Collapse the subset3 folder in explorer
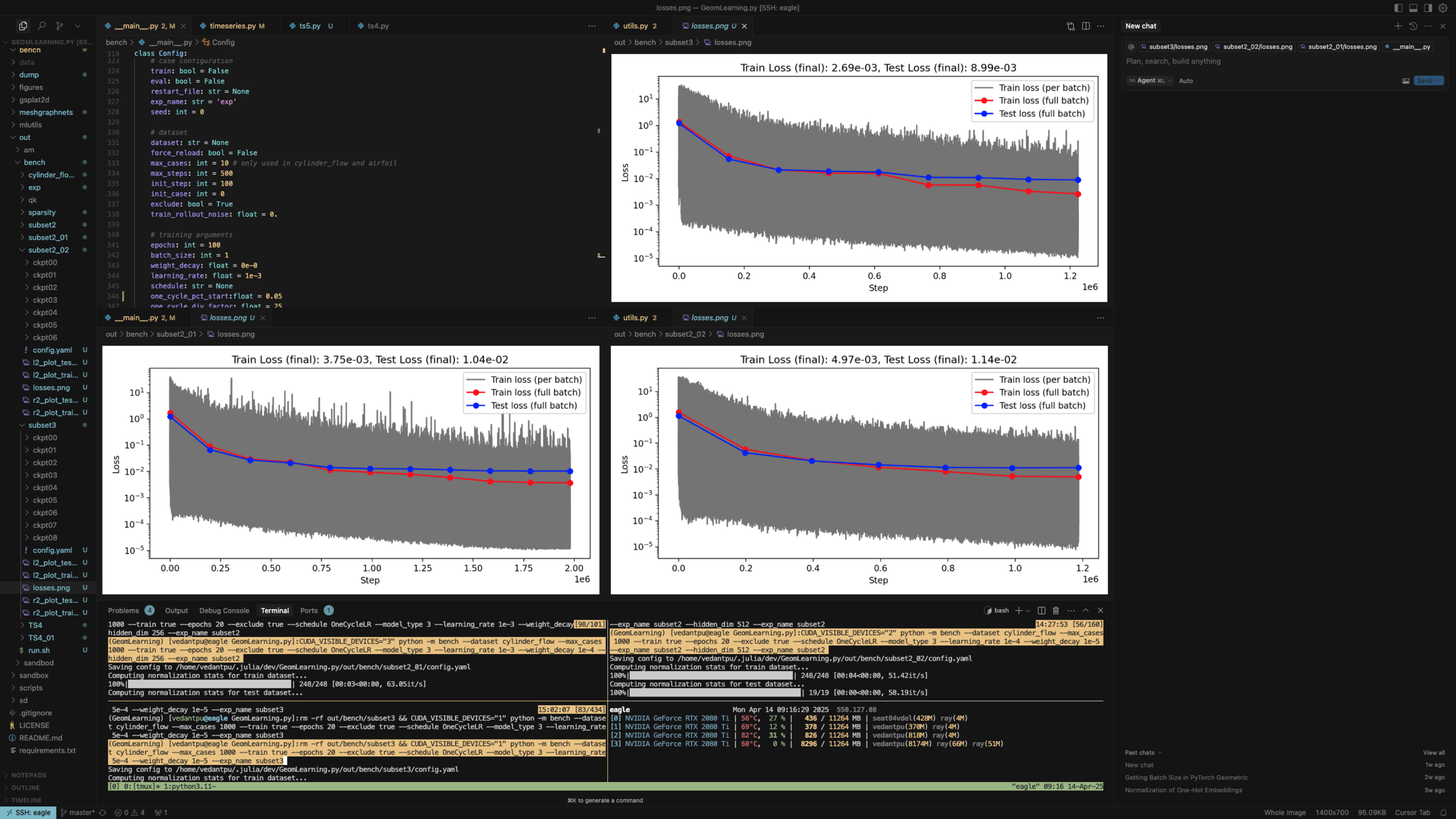This screenshot has height=819, width=1456. [x=41, y=425]
